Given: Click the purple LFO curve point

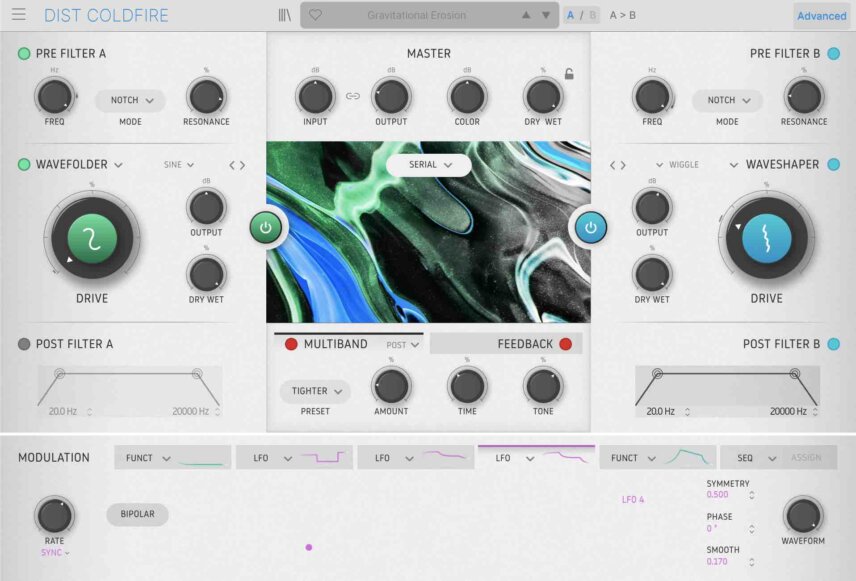Looking at the screenshot, I should 309,547.
